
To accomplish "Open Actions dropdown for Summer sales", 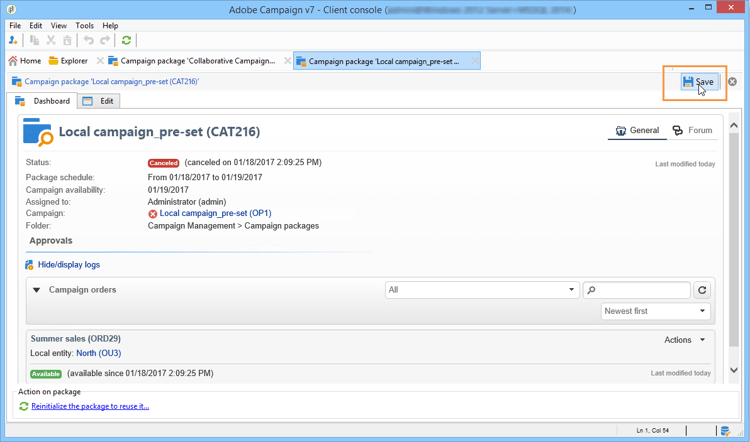I will pos(684,340).
